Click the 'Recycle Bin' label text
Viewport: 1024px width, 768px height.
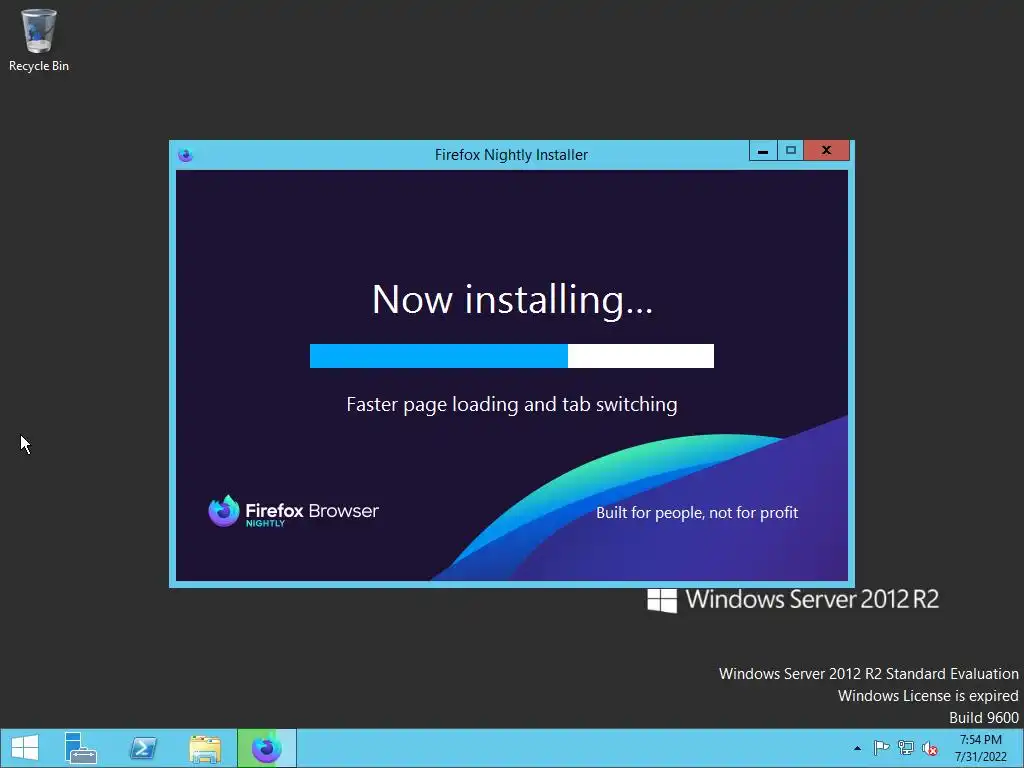39,66
